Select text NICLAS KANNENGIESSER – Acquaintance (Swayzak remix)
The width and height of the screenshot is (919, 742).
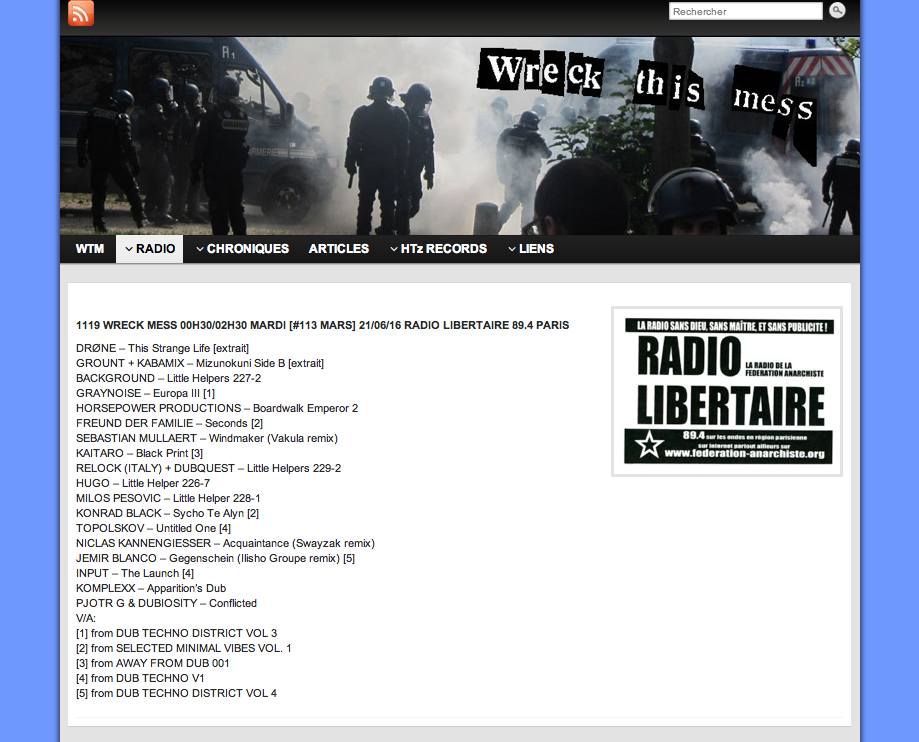[x=226, y=543]
